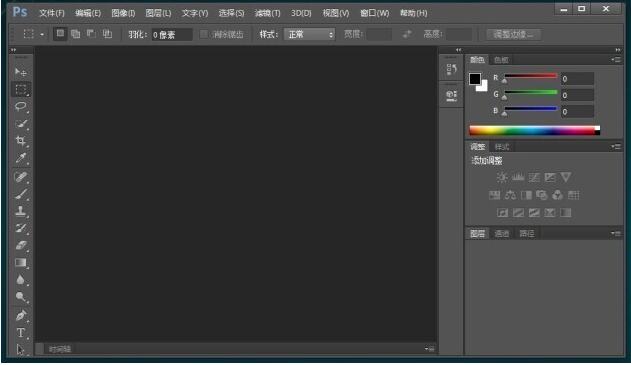
Task: Click the swap width and height icon
Action: coord(407,34)
